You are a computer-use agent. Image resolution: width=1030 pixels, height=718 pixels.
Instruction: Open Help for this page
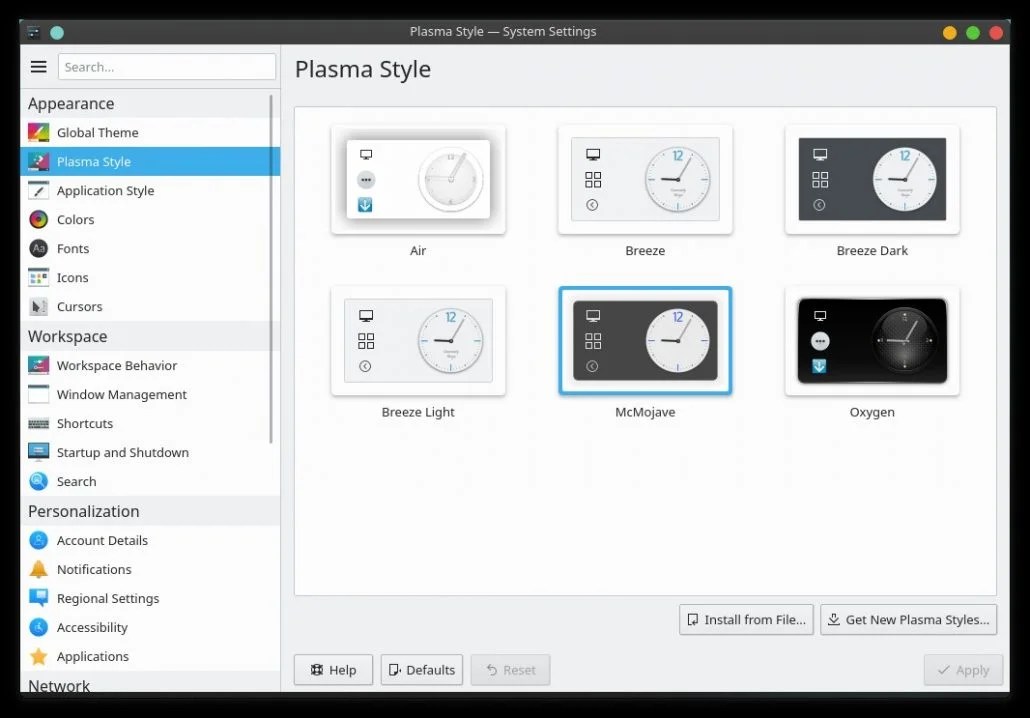pyautogui.click(x=333, y=669)
